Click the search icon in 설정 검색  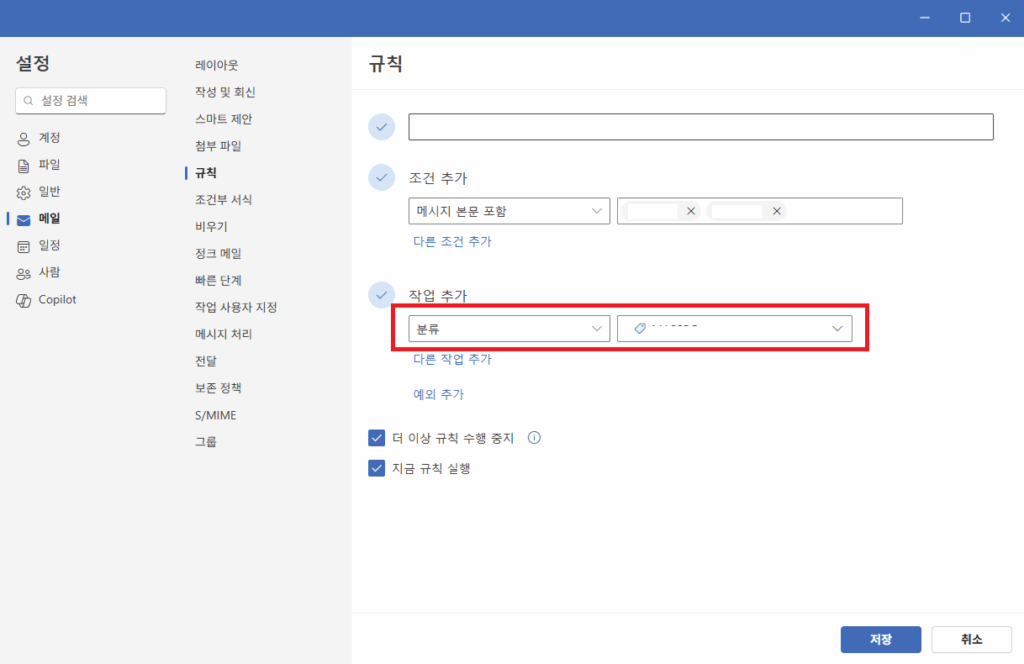pyautogui.click(x=28, y=100)
